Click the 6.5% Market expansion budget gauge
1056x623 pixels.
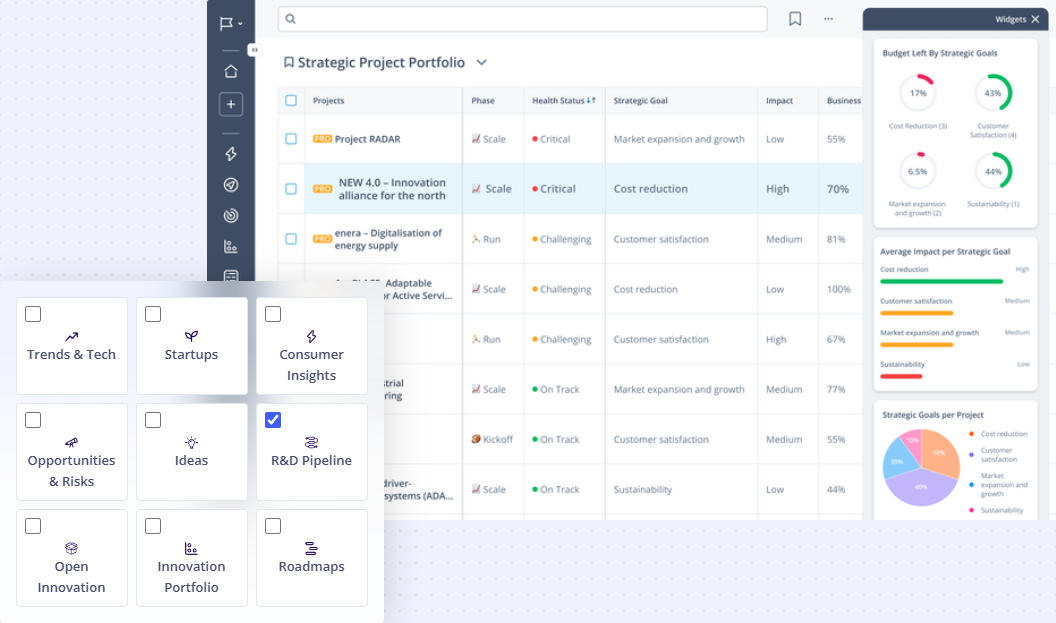pyautogui.click(x=918, y=171)
